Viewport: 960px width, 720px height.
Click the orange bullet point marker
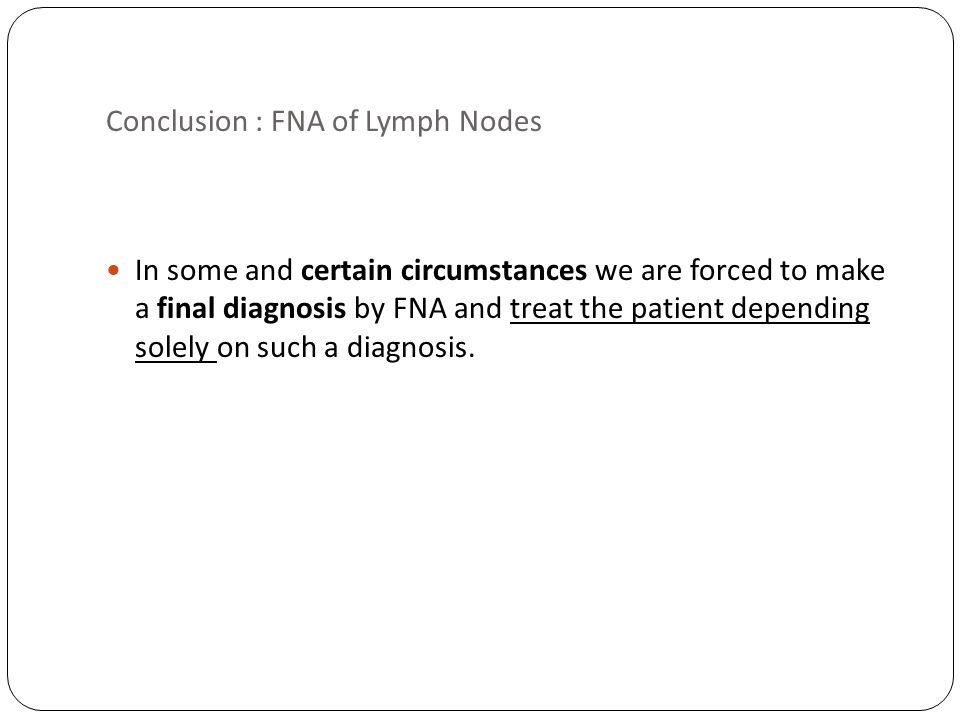point(113,270)
